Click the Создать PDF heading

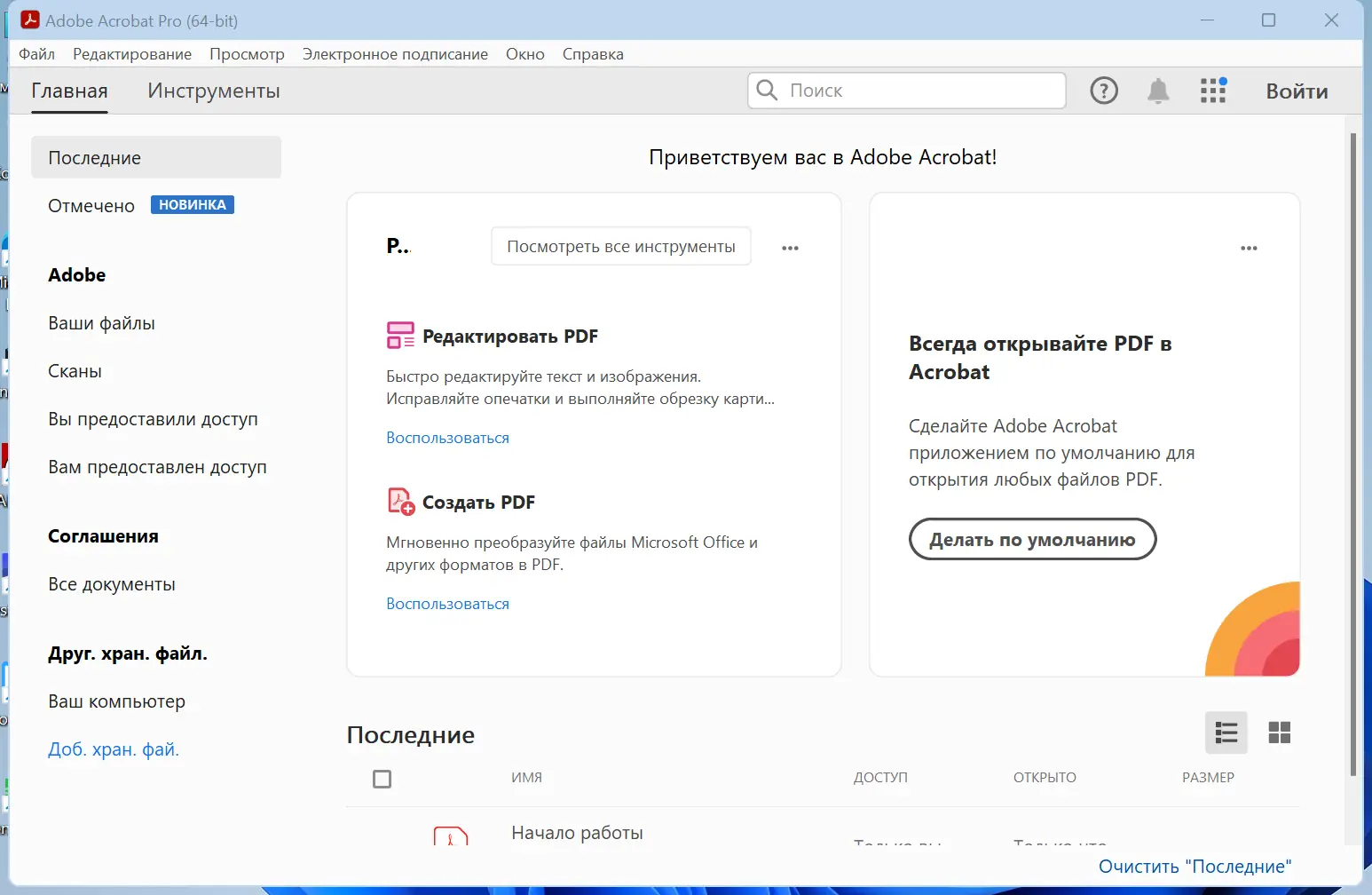click(x=479, y=503)
